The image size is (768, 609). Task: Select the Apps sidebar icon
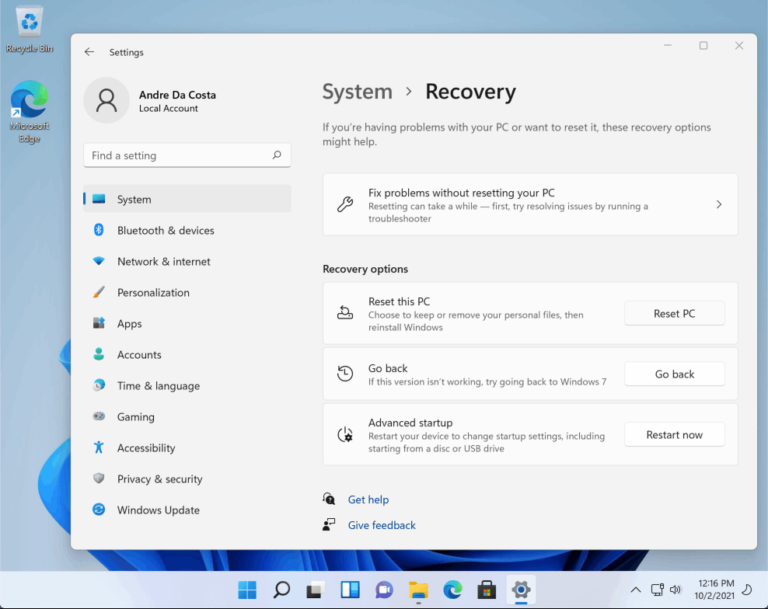(x=98, y=323)
